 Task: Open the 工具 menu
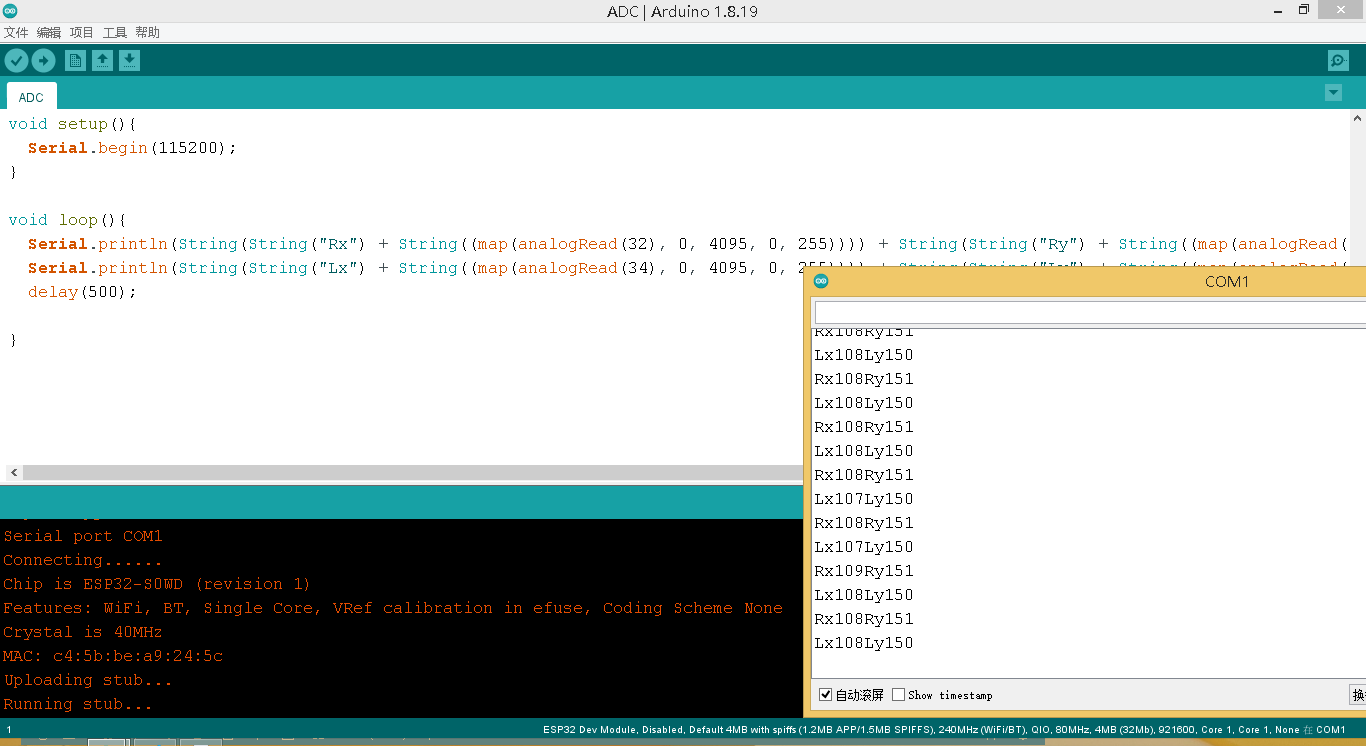(115, 33)
